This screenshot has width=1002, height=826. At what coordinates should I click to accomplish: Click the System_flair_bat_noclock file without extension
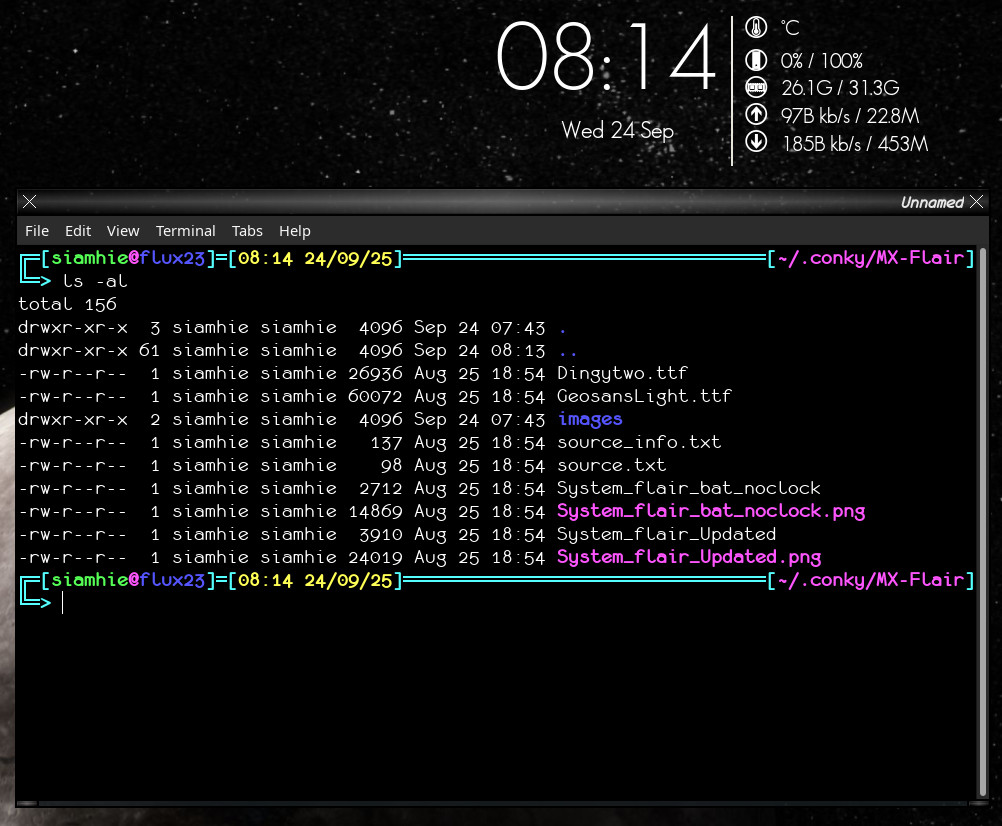click(688, 488)
